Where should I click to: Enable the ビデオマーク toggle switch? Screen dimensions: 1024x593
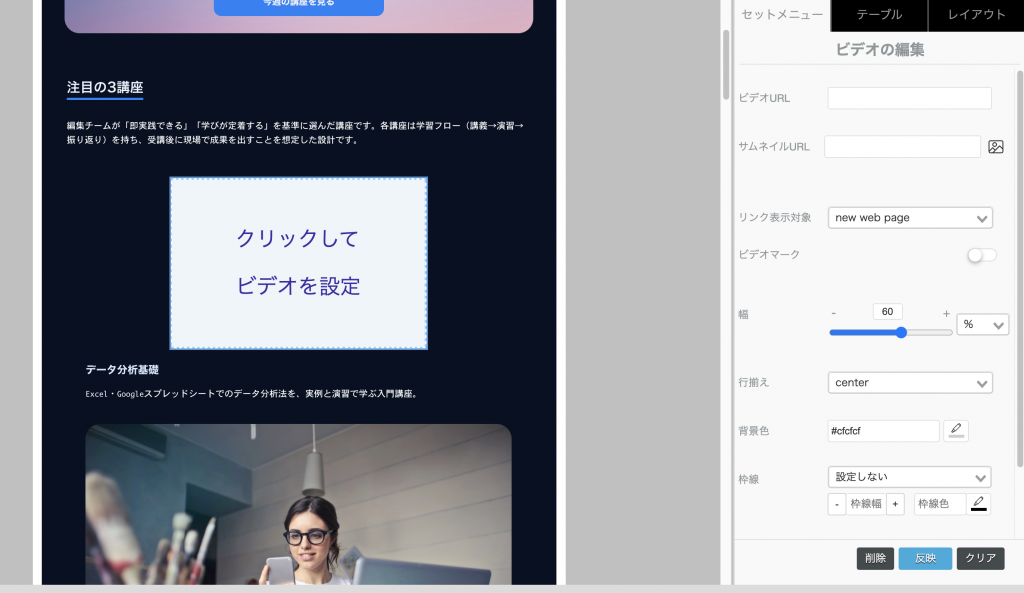981,256
